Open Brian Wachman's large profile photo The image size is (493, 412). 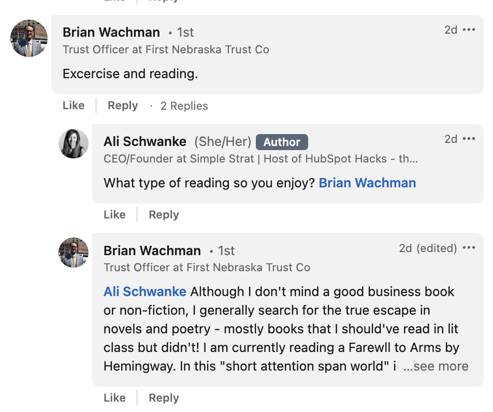click(29, 38)
